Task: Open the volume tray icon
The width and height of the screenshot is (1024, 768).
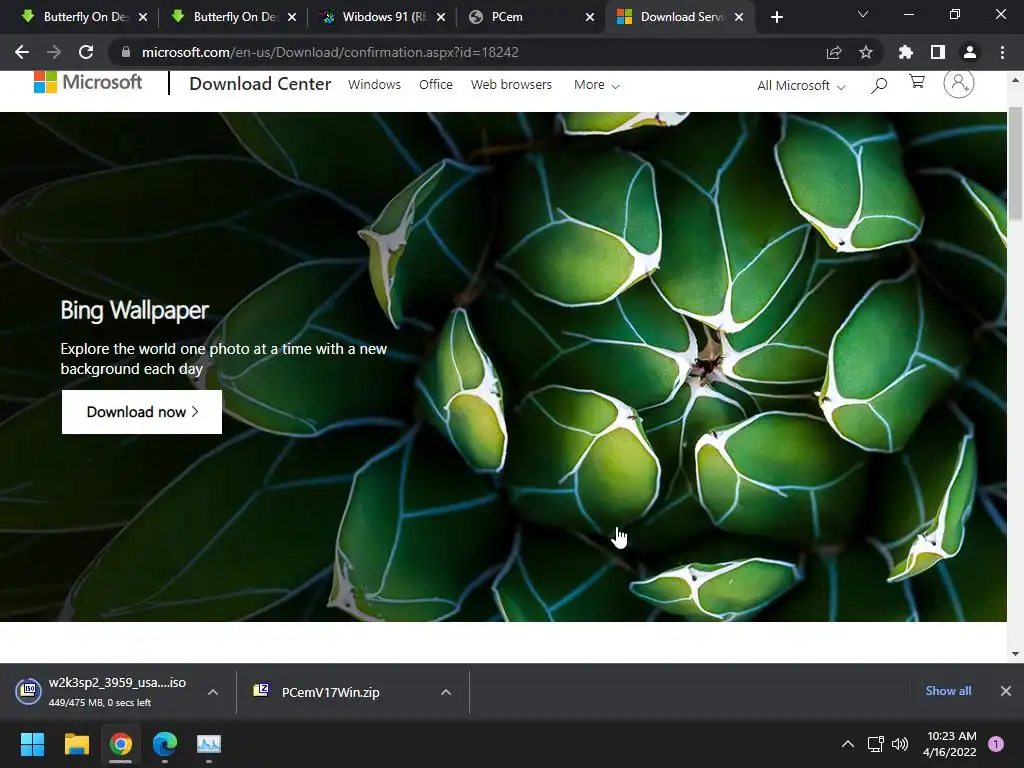Action: coord(900,744)
